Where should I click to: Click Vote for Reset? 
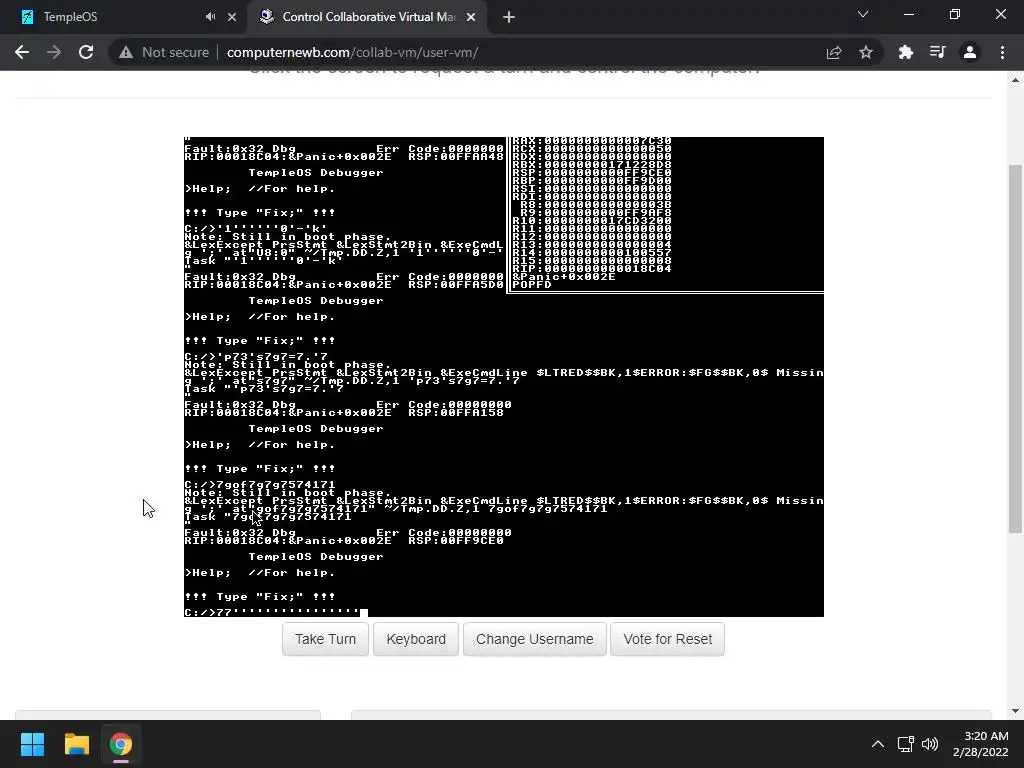(x=667, y=639)
